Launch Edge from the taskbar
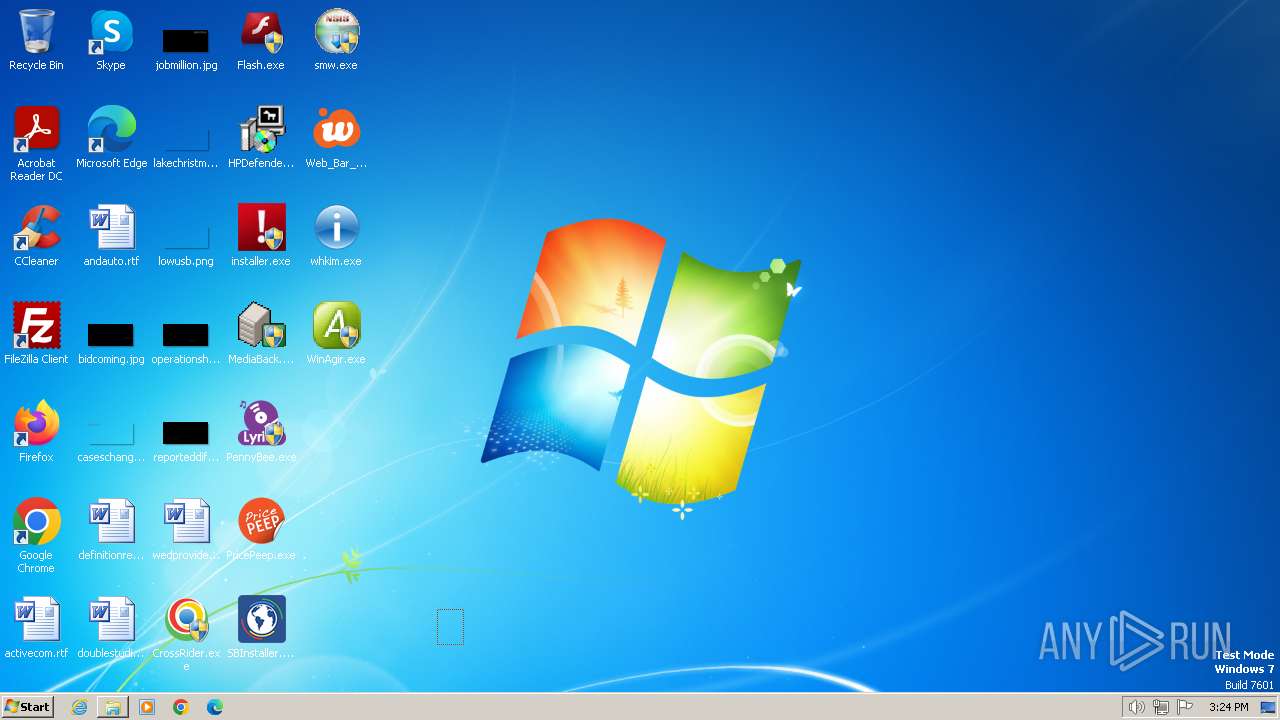The image size is (1280, 720). pyautogui.click(x=215, y=707)
